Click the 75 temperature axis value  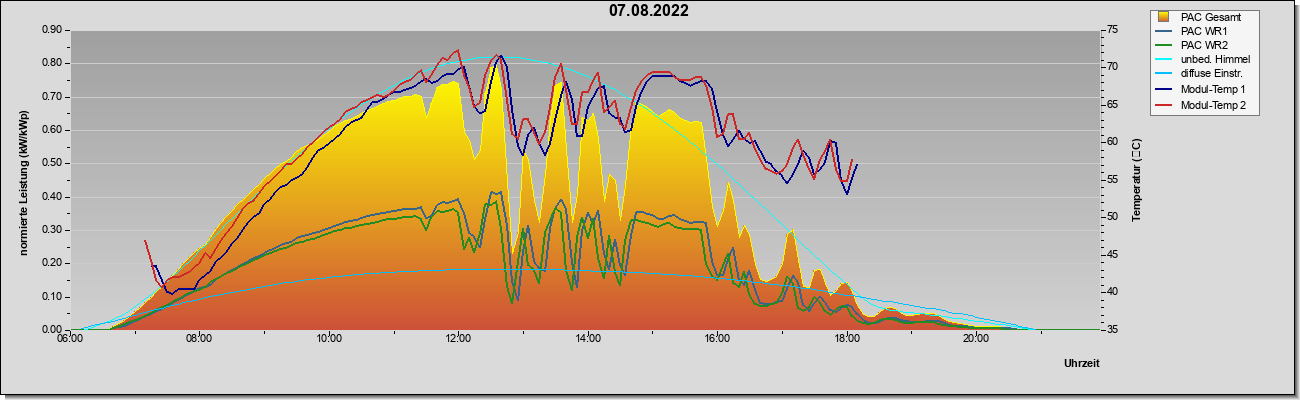click(1112, 30)
